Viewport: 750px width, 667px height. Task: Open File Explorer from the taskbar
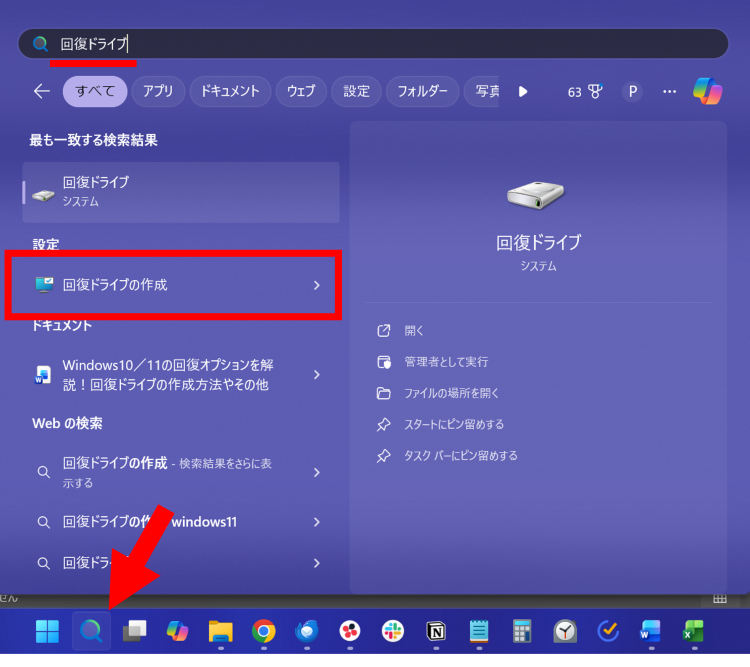tap(221, 631)
